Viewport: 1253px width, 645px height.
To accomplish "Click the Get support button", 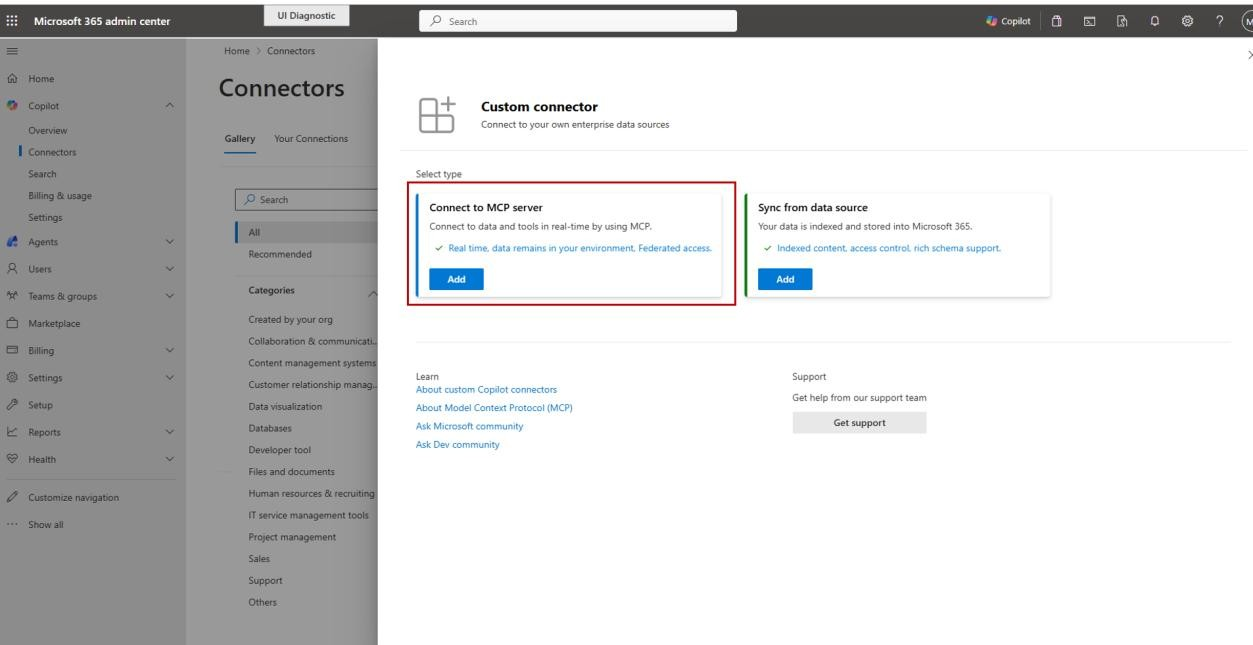I will [859, 423].
